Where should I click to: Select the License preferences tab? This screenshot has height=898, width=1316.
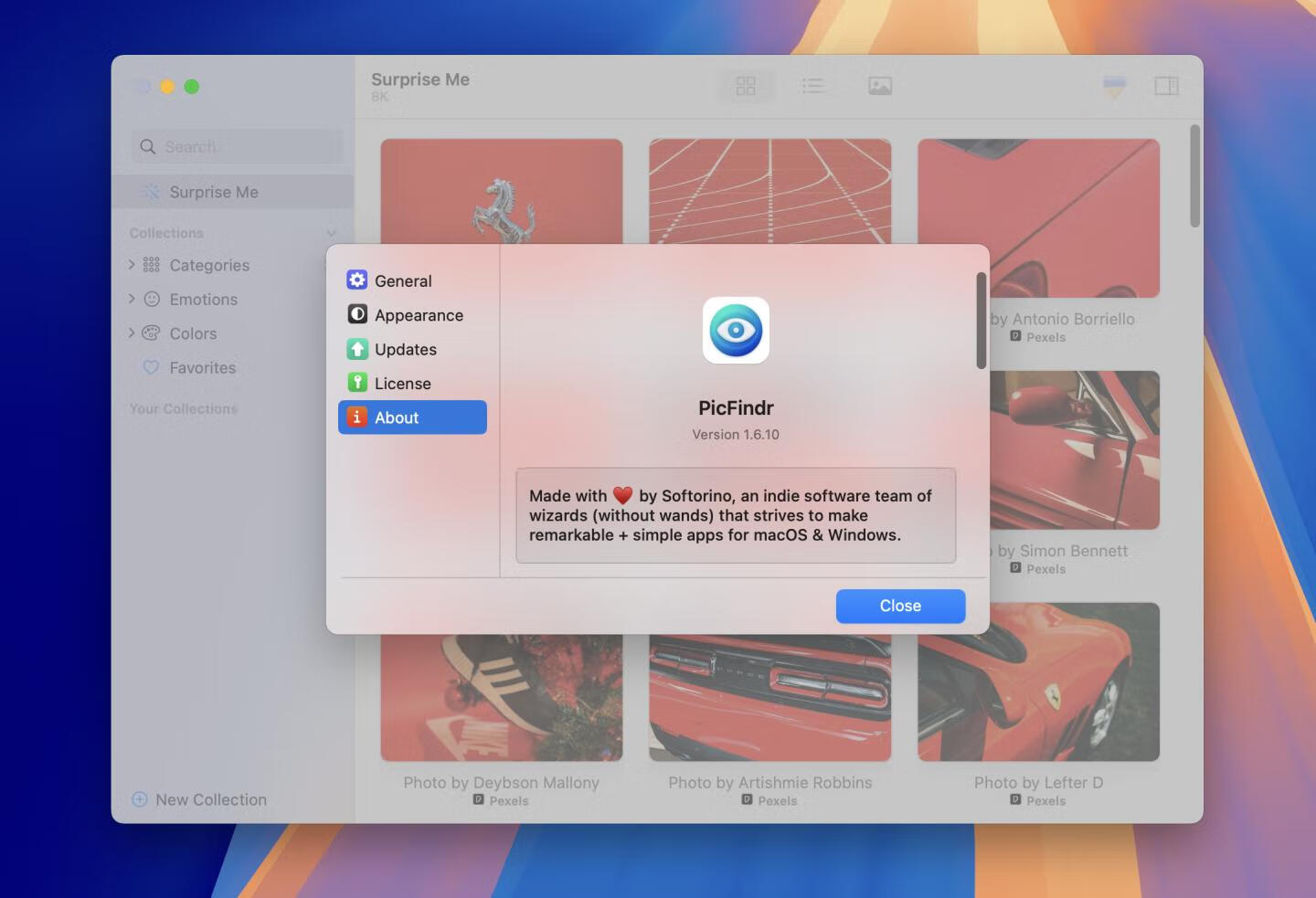(x=412, y=384)
